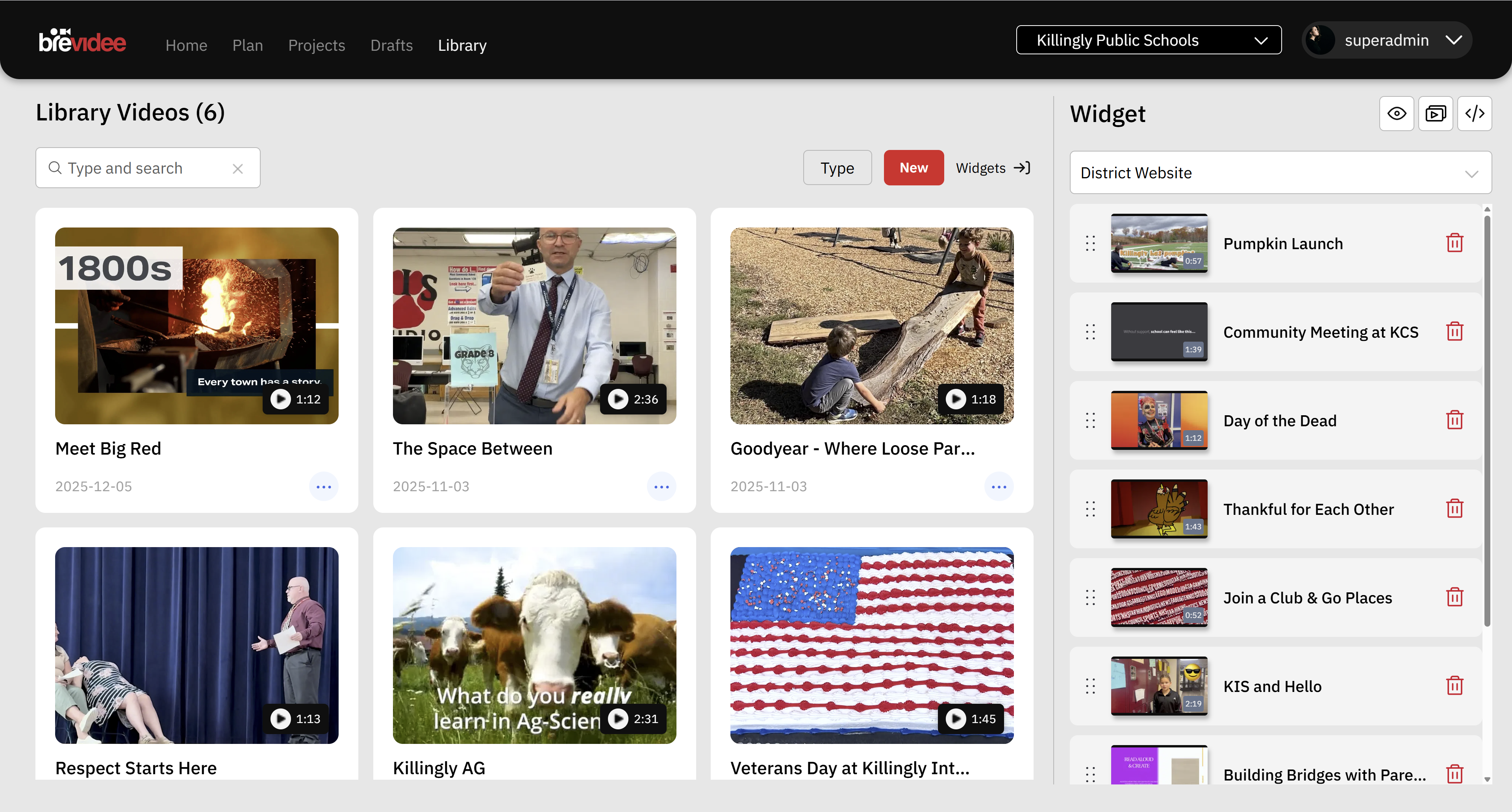Screen dimensions: 1512x812
Task: Open options menu for The Space Between
Action: (661, 486)
